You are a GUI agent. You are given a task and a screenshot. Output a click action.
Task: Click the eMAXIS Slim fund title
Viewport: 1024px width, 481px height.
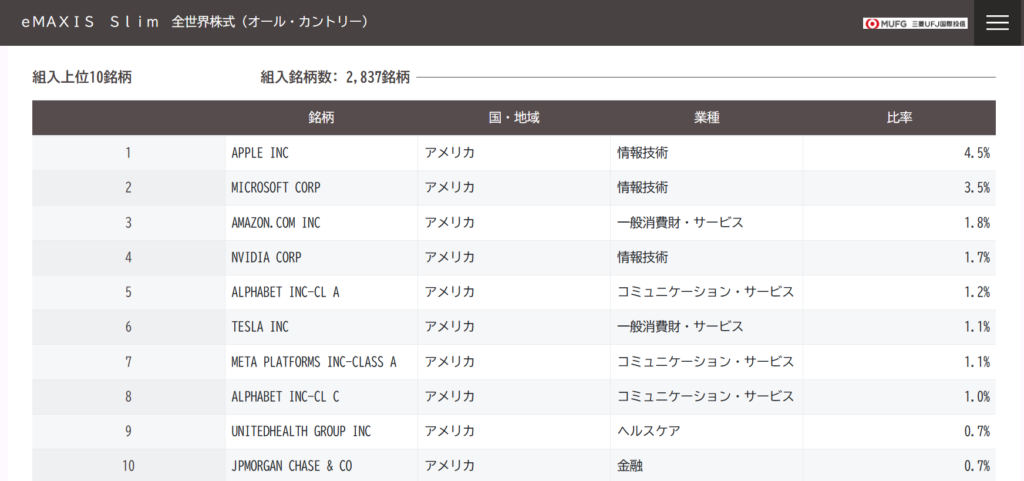coord(195,22)
